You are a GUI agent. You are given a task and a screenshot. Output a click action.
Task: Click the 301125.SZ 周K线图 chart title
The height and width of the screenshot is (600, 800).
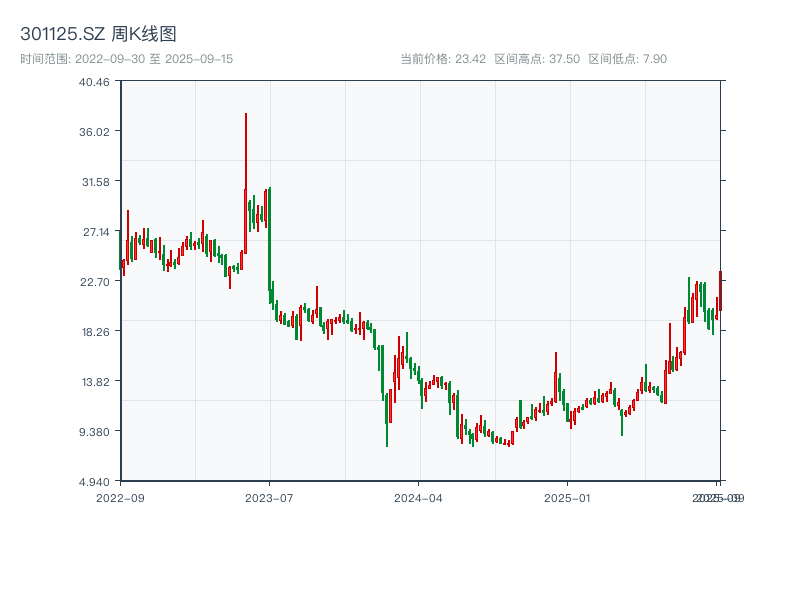coord(98,34)
